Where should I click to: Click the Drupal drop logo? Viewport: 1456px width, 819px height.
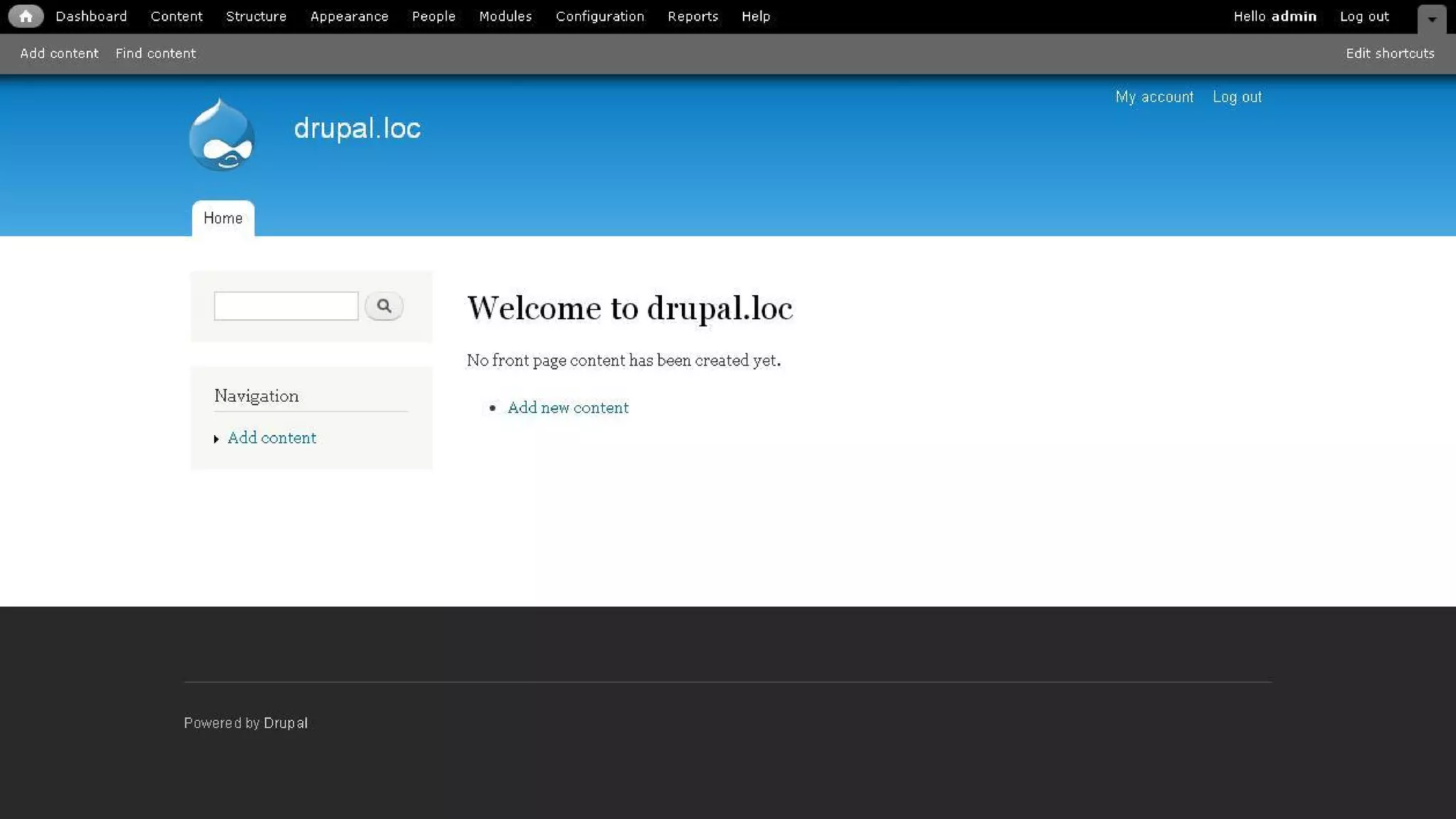222,135
